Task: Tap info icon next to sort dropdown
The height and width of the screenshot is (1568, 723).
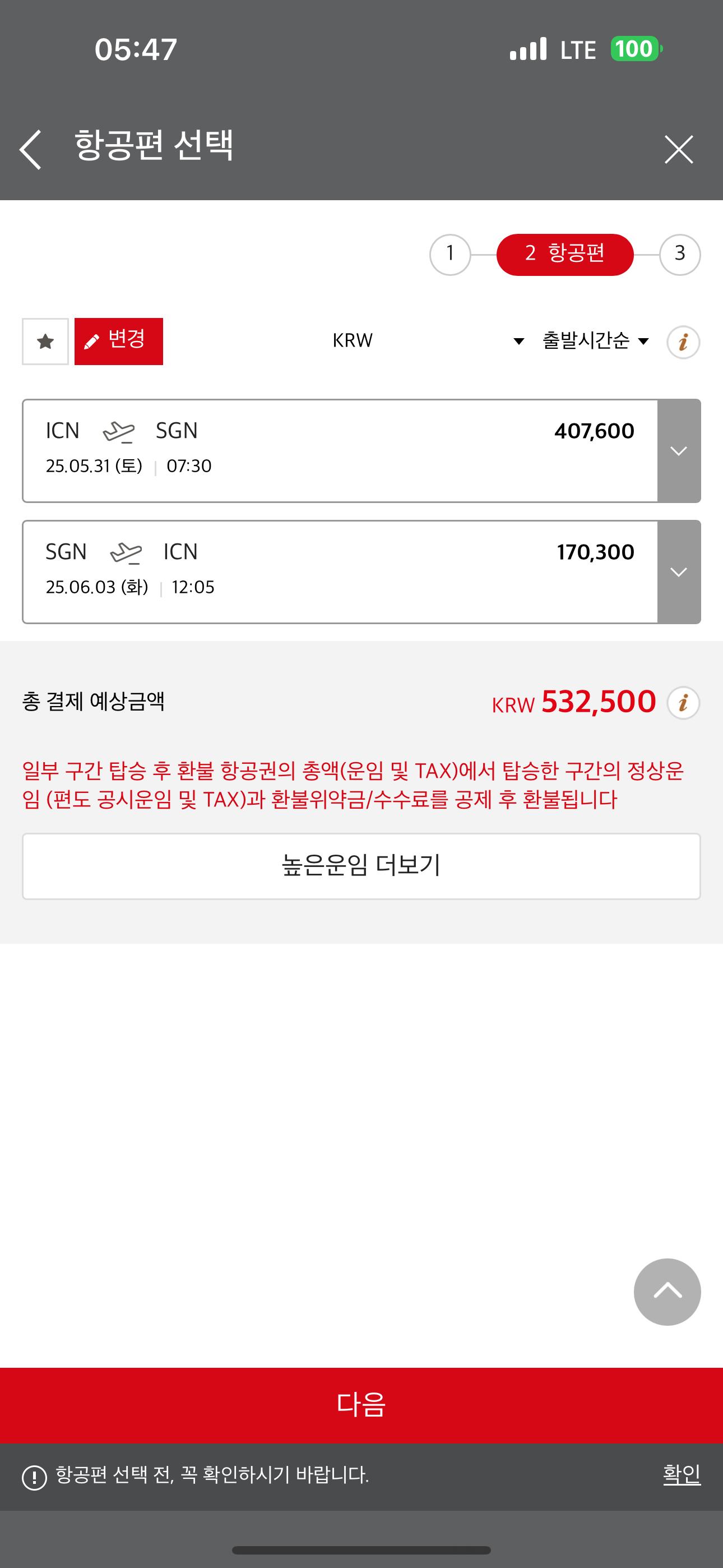Action: [683, 342]
